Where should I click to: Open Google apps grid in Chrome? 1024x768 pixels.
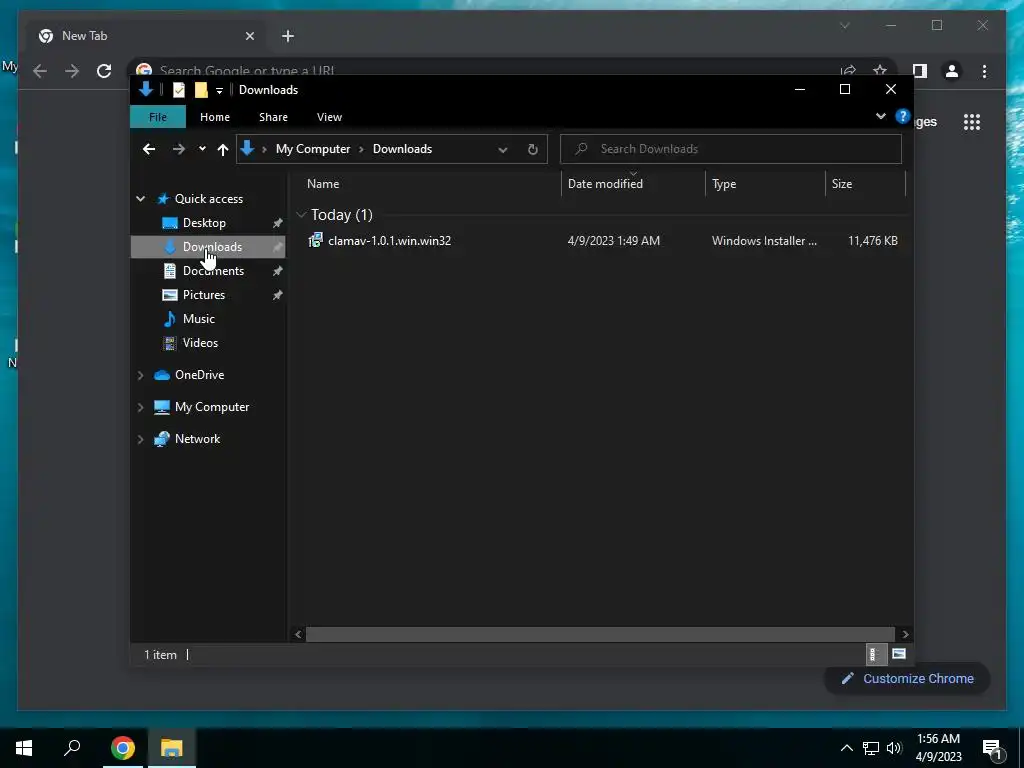point(972,121)
